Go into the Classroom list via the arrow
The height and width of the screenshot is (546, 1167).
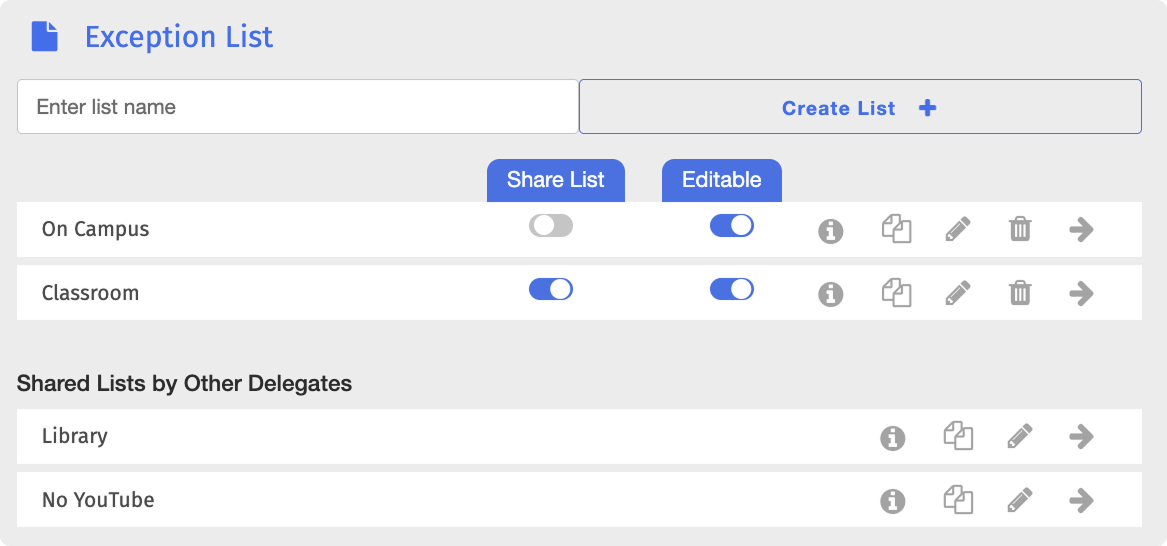click(x=1081, y=292)
